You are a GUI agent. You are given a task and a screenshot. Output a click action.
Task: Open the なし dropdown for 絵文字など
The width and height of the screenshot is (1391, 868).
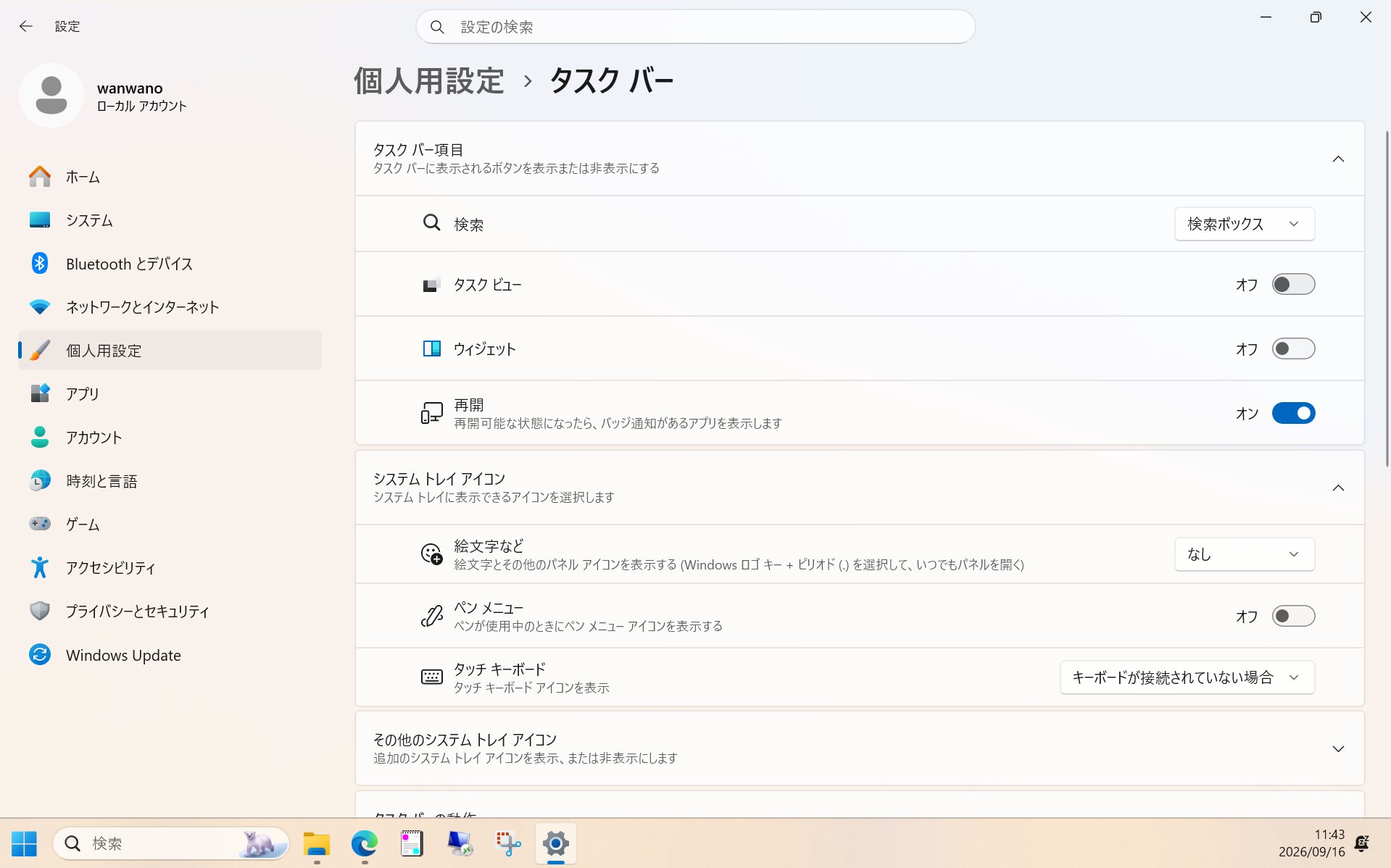pyautogui.click(x=1245, y=554)
